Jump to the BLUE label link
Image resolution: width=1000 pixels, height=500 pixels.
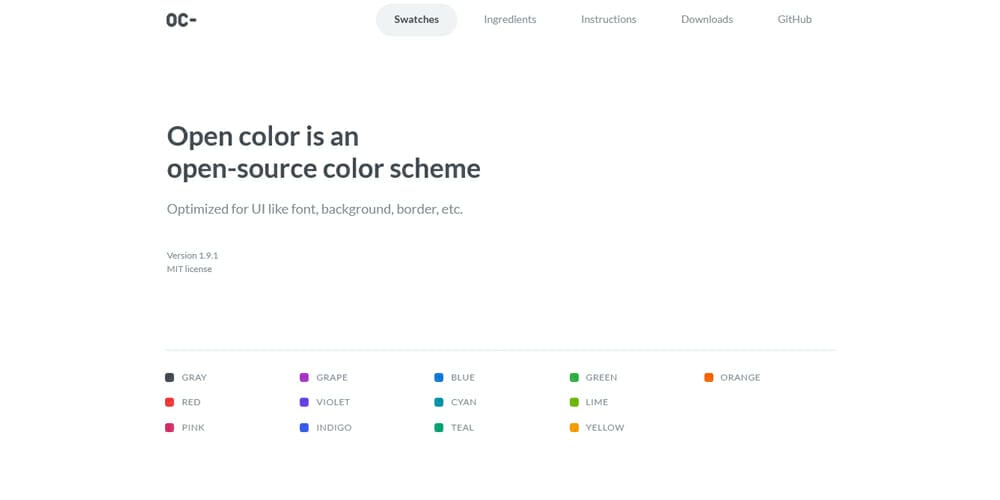[x=463, y=378]
